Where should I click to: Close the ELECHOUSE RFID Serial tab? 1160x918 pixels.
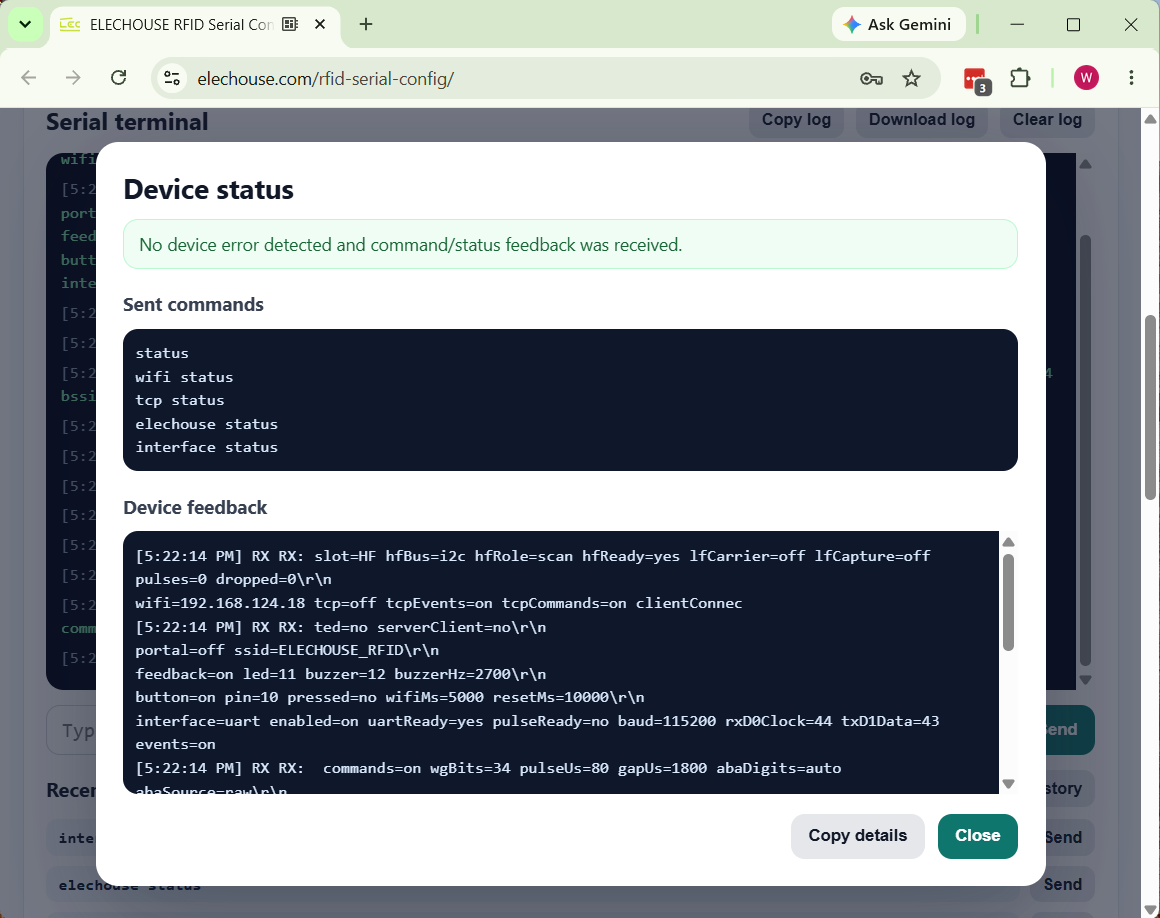[x=320, y=24]
